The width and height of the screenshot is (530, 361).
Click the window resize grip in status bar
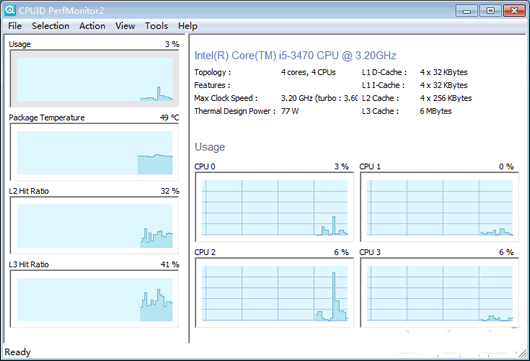pyautogui.click(x=523, y=354)
